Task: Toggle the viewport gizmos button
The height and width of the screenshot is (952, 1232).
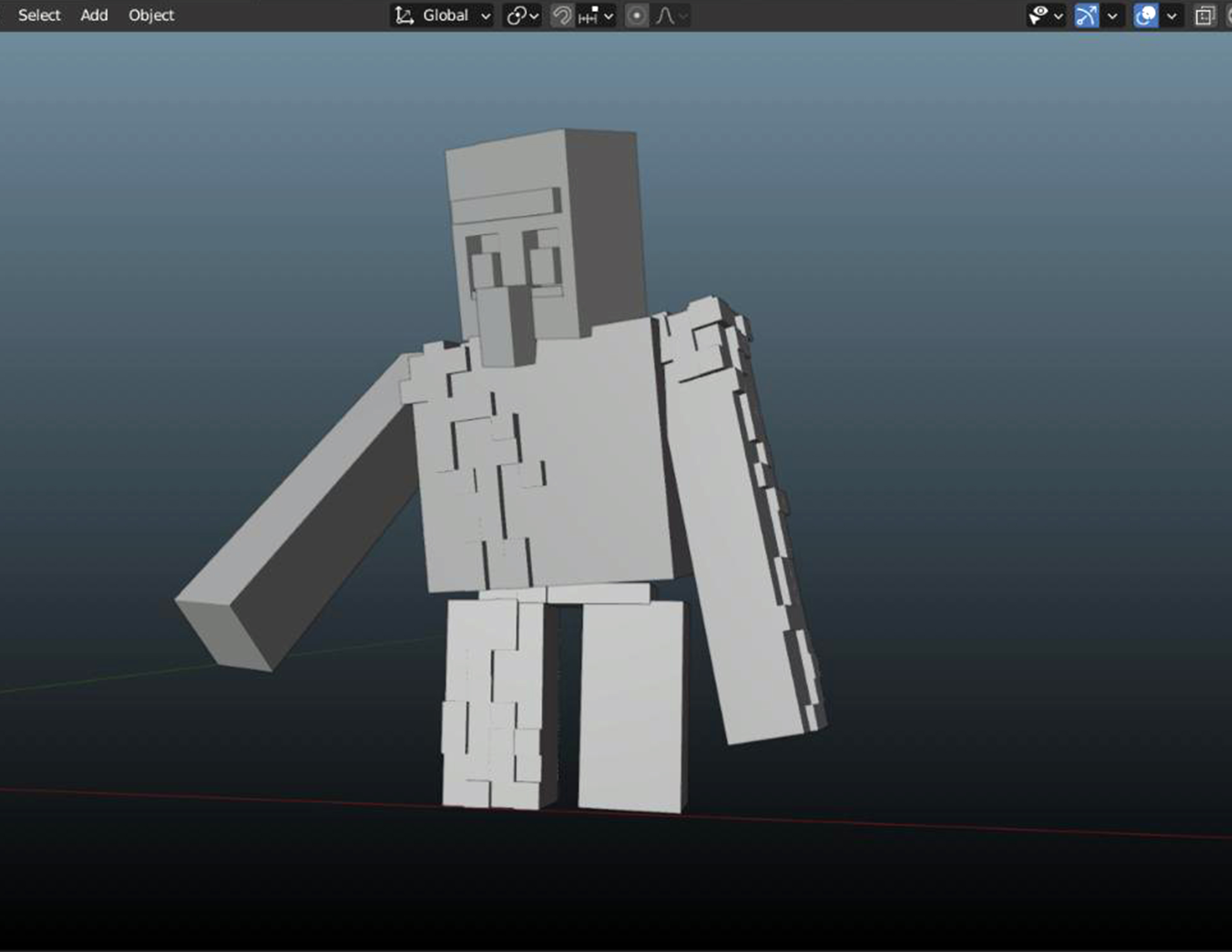Action: (x=1086, y=16)
